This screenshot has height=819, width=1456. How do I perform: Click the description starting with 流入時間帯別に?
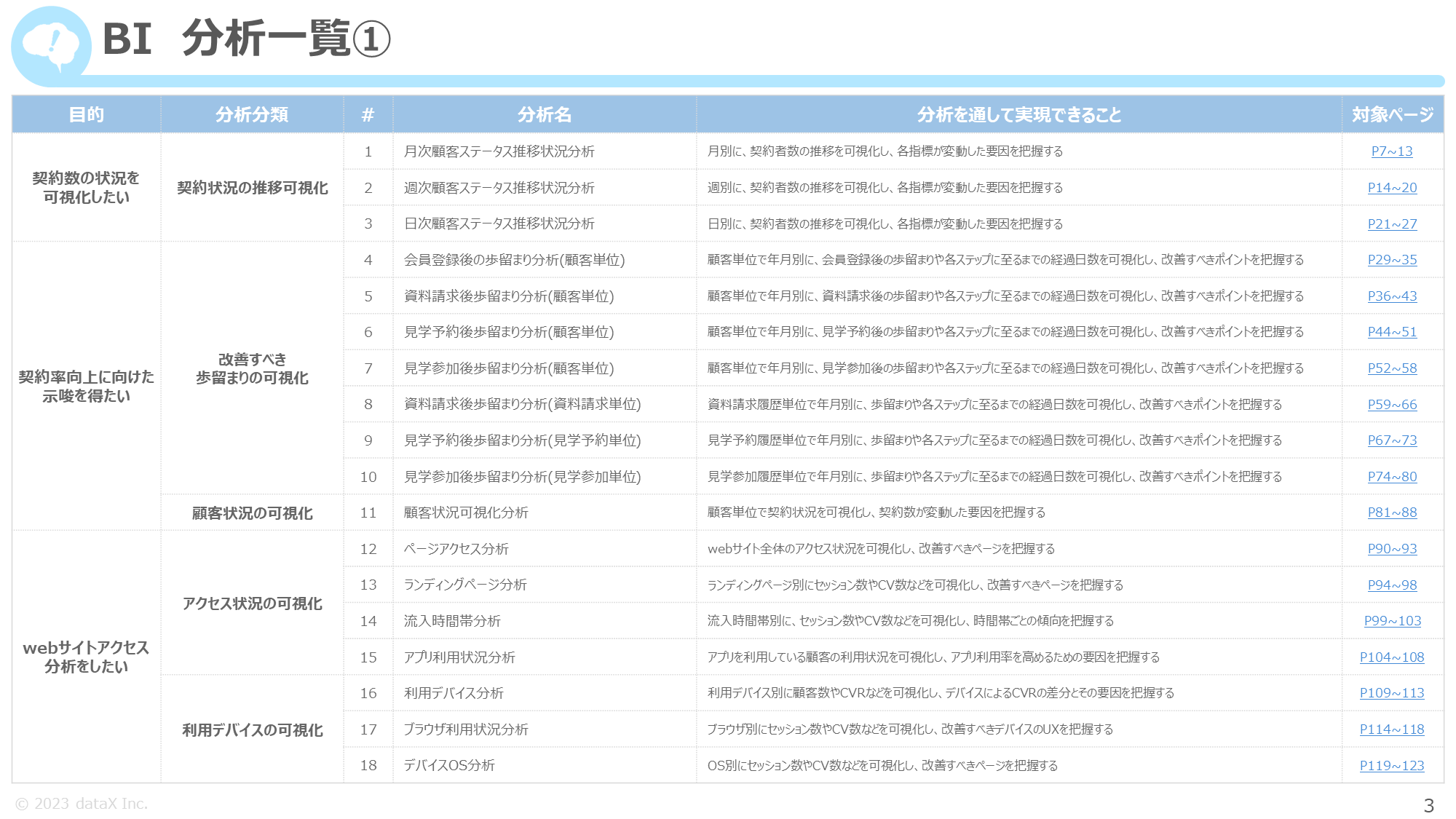(911, 621)
